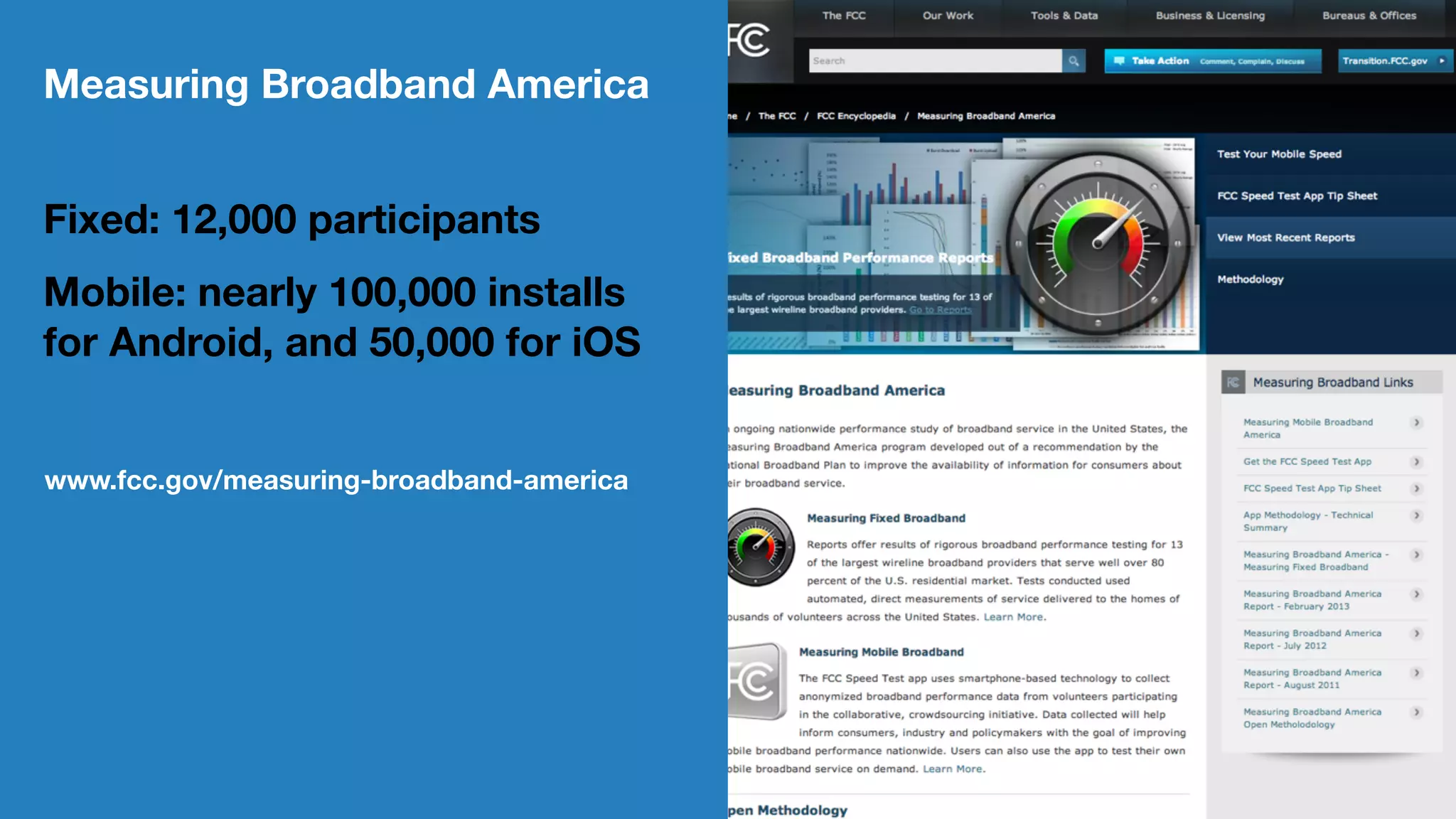The height and width of the screenshot is (819, 1456).
Task: Click the FC icon beside Measuring Broadband Links
Action: pyautogui.click(x=1233, y=382)
